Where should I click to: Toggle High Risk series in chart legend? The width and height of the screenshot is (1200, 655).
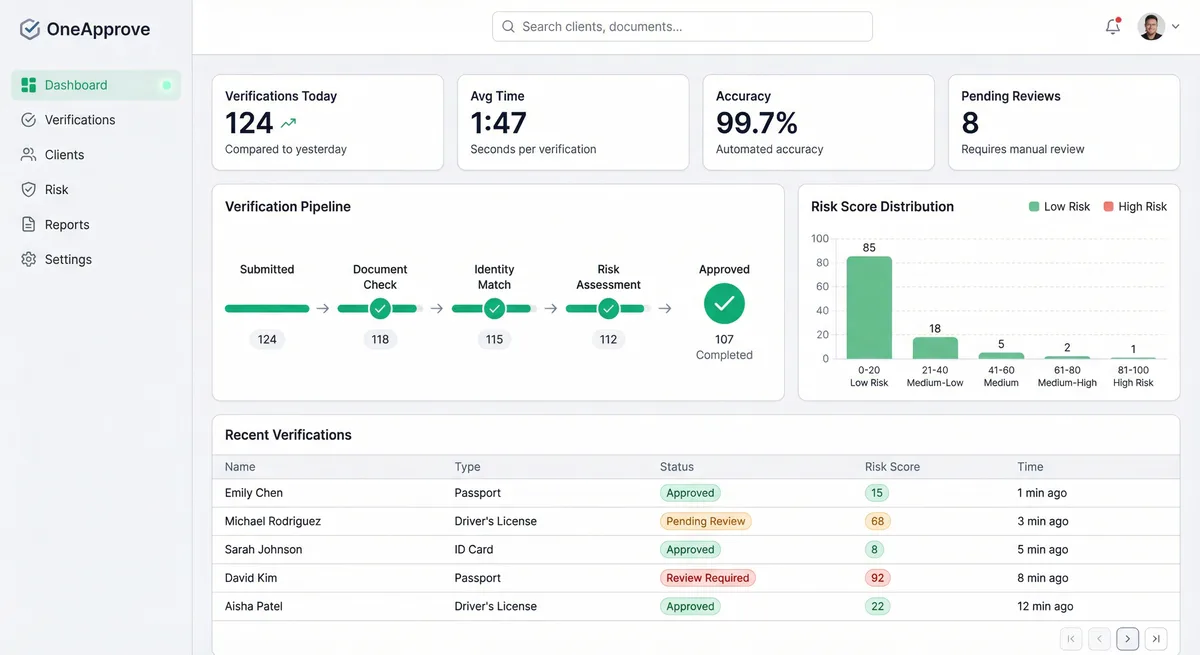[1135, 206]
